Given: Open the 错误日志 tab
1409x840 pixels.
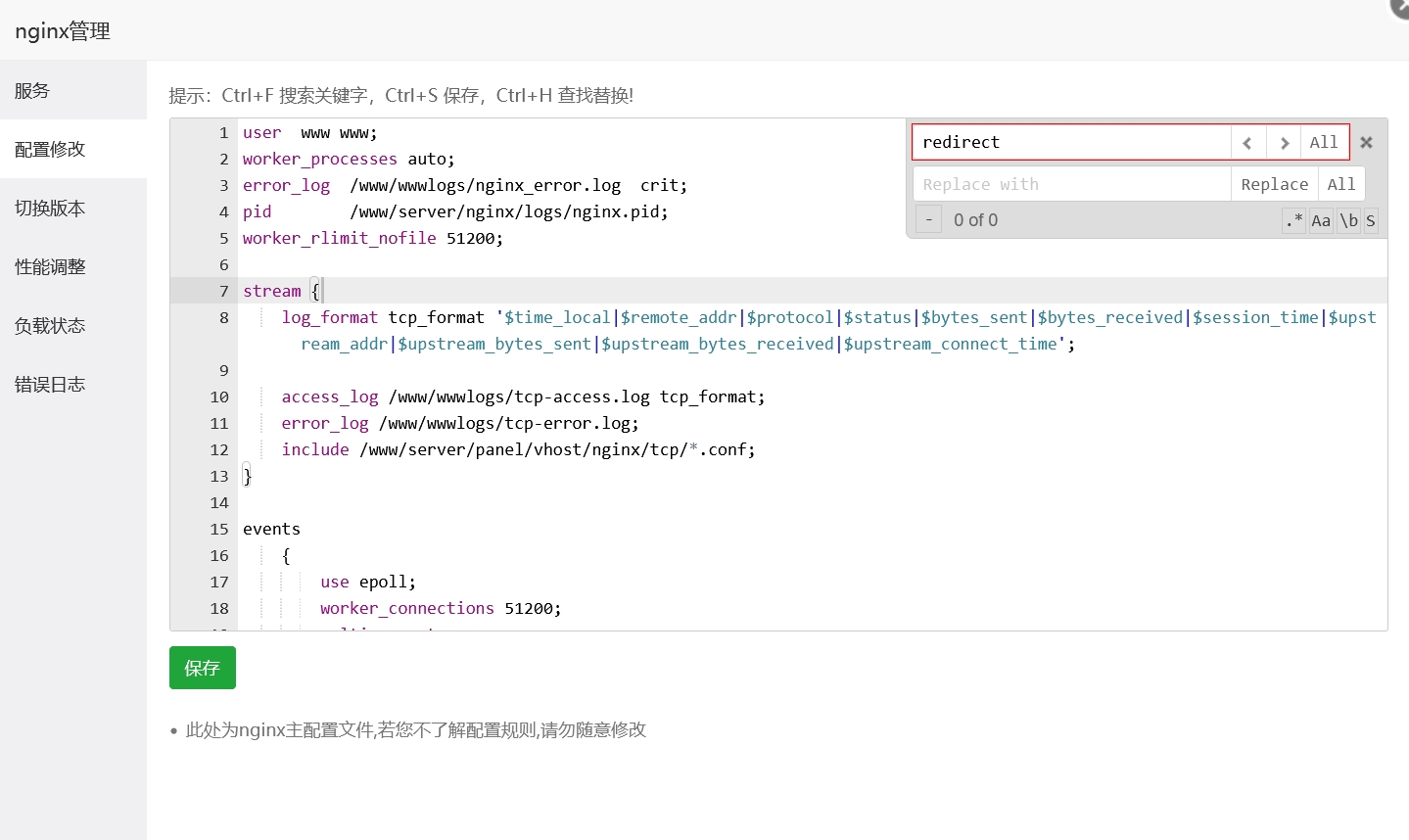Looking at the screenshot, I should tap(73, 384).
